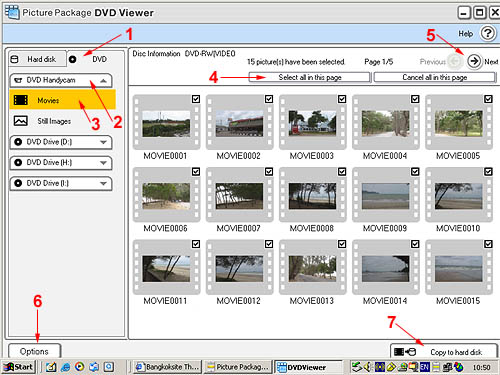Viewport: 500px width, 375px height.
Task: Click Select all in this page
Action: (310, 77)
